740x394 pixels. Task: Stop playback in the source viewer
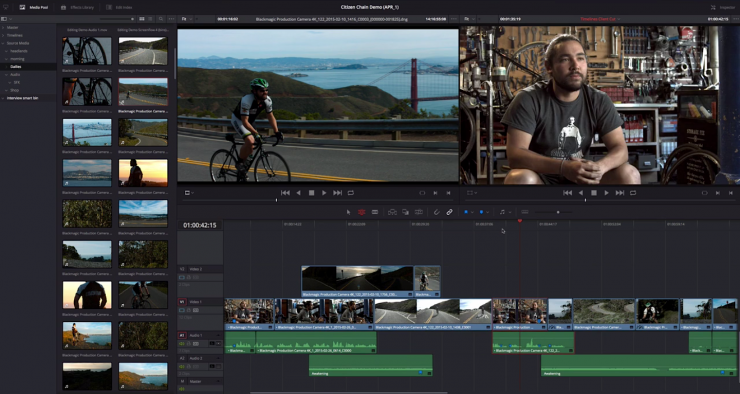click(311, 193)
